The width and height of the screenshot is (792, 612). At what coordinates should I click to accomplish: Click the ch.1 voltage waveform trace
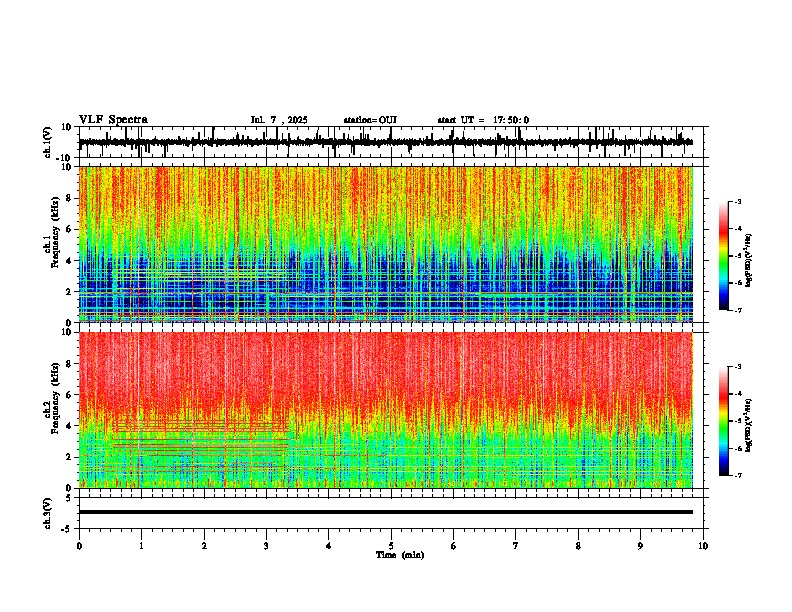pos(386,142)
